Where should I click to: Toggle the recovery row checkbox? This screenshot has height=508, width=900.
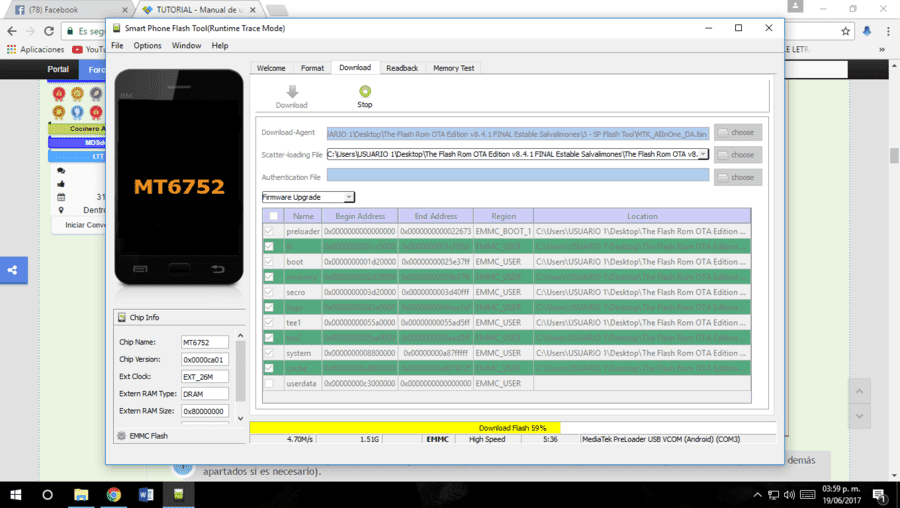click(269, 277)
